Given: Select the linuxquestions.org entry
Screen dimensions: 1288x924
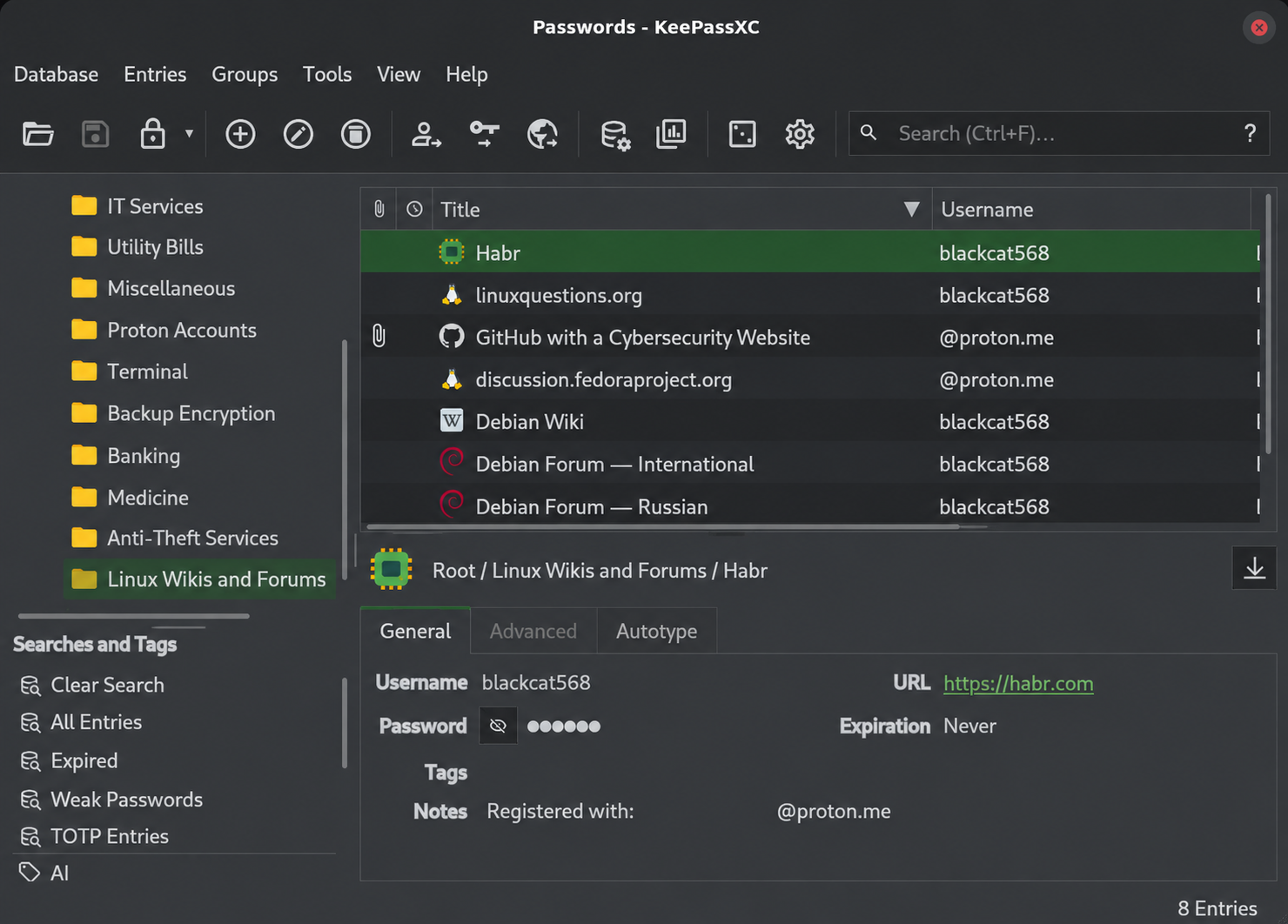Looking at the screenshot, I should 810,295.
